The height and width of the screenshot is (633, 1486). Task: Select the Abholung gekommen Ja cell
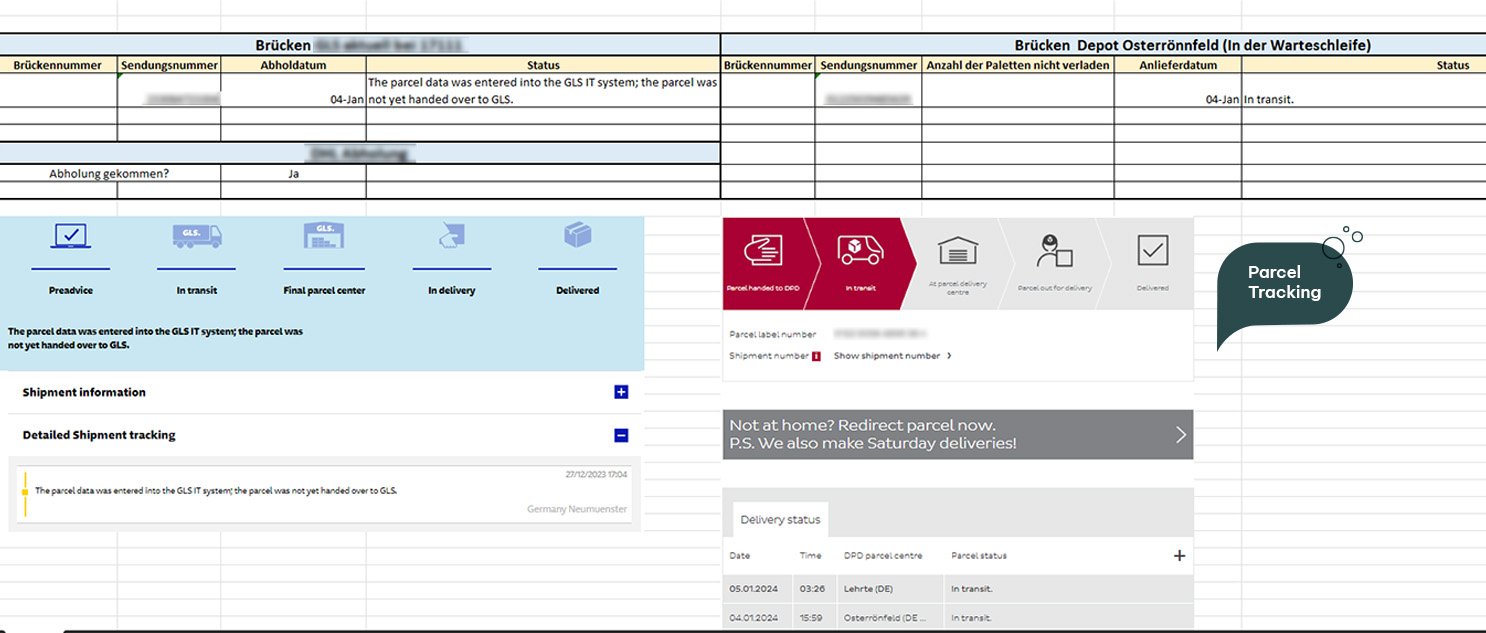pyautogui.click(x=293, y=173)
